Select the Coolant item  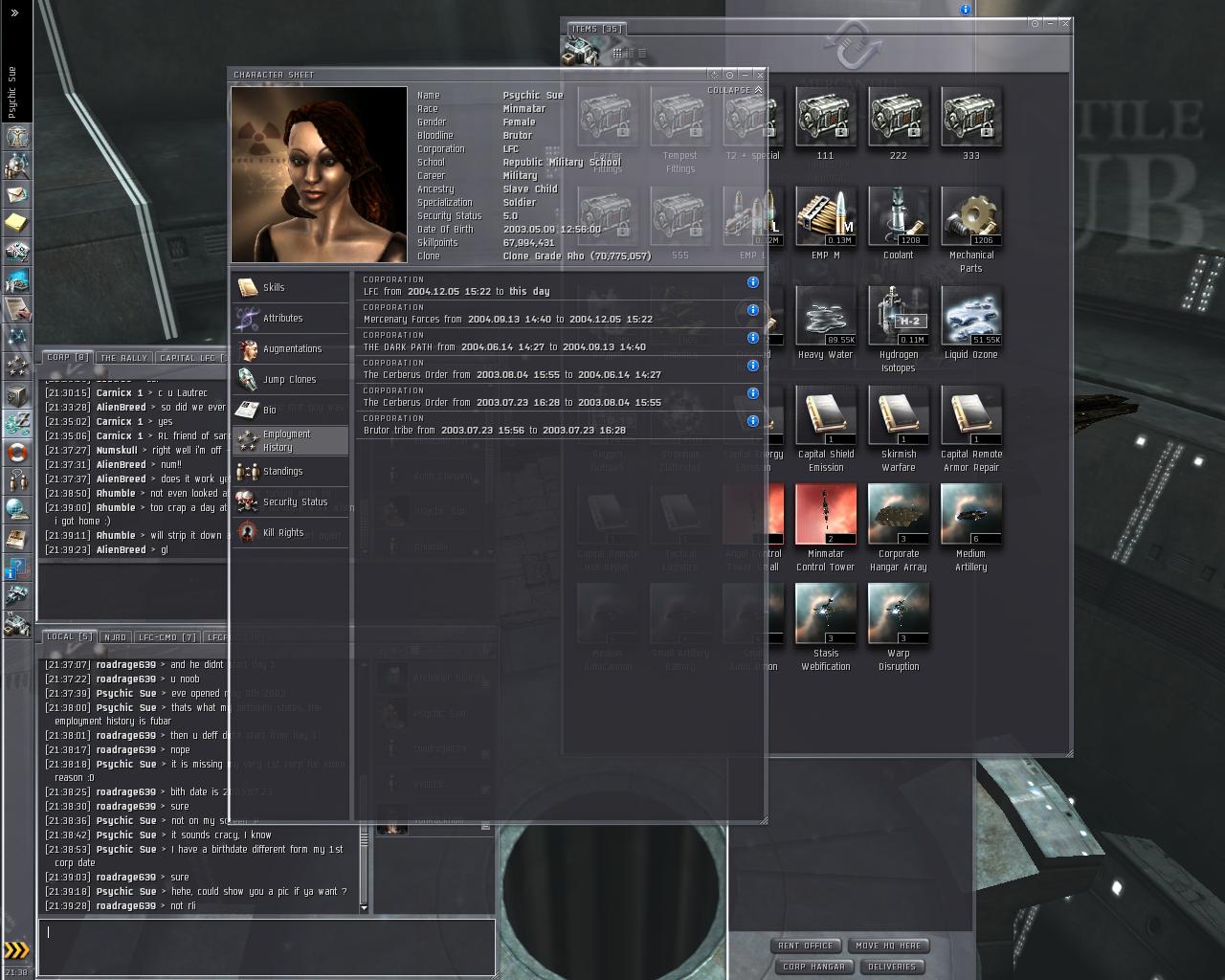tap(899, 223)
